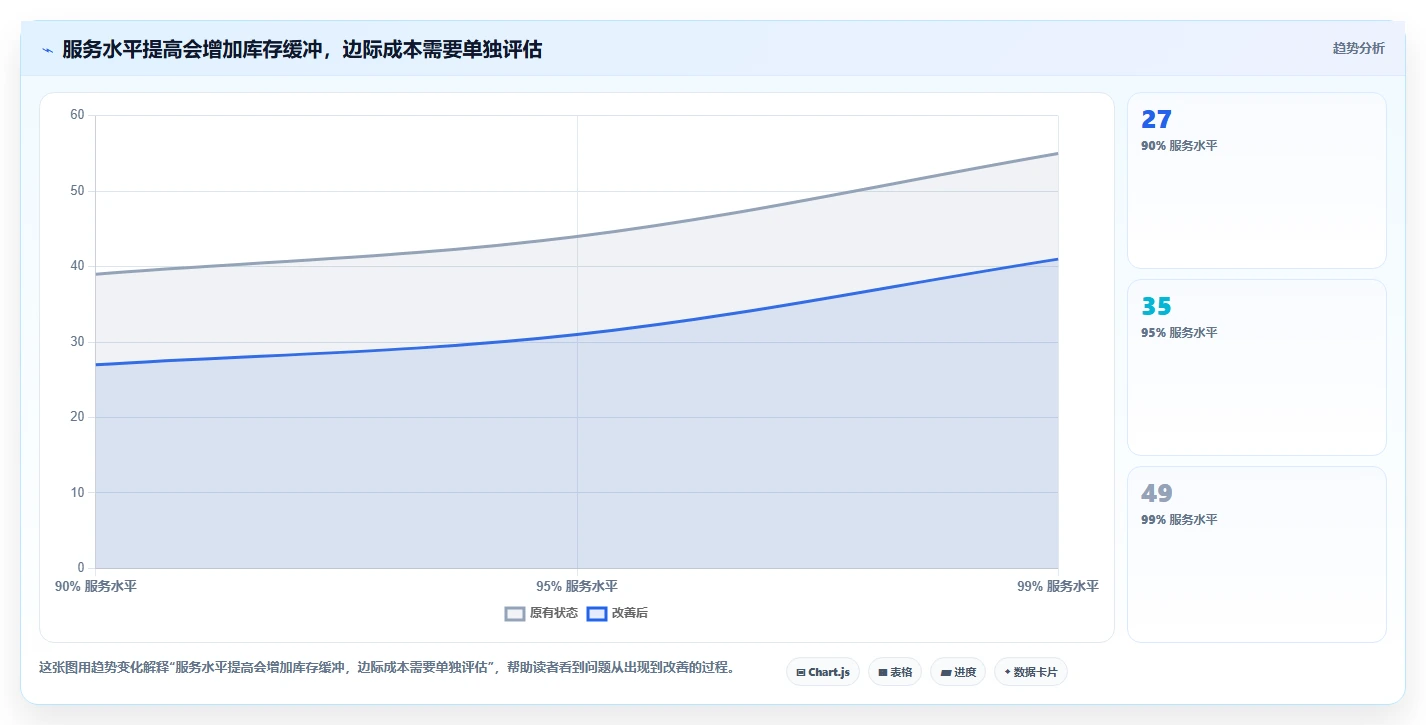1426x725 pixels.
Task: Select the data card showing 35
Action: tap(1256, 367)
